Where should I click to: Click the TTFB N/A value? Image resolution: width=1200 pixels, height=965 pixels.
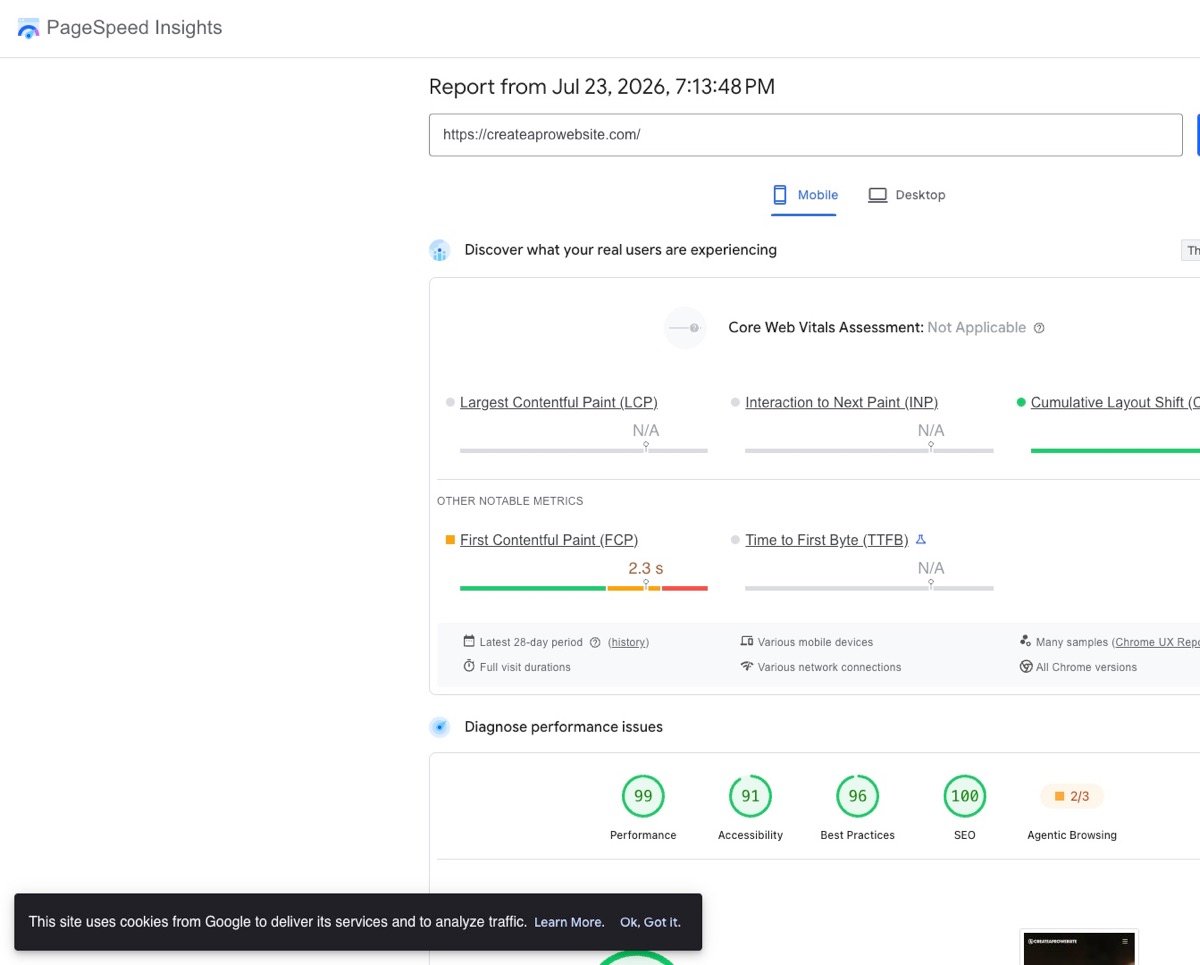coord(931,568)
